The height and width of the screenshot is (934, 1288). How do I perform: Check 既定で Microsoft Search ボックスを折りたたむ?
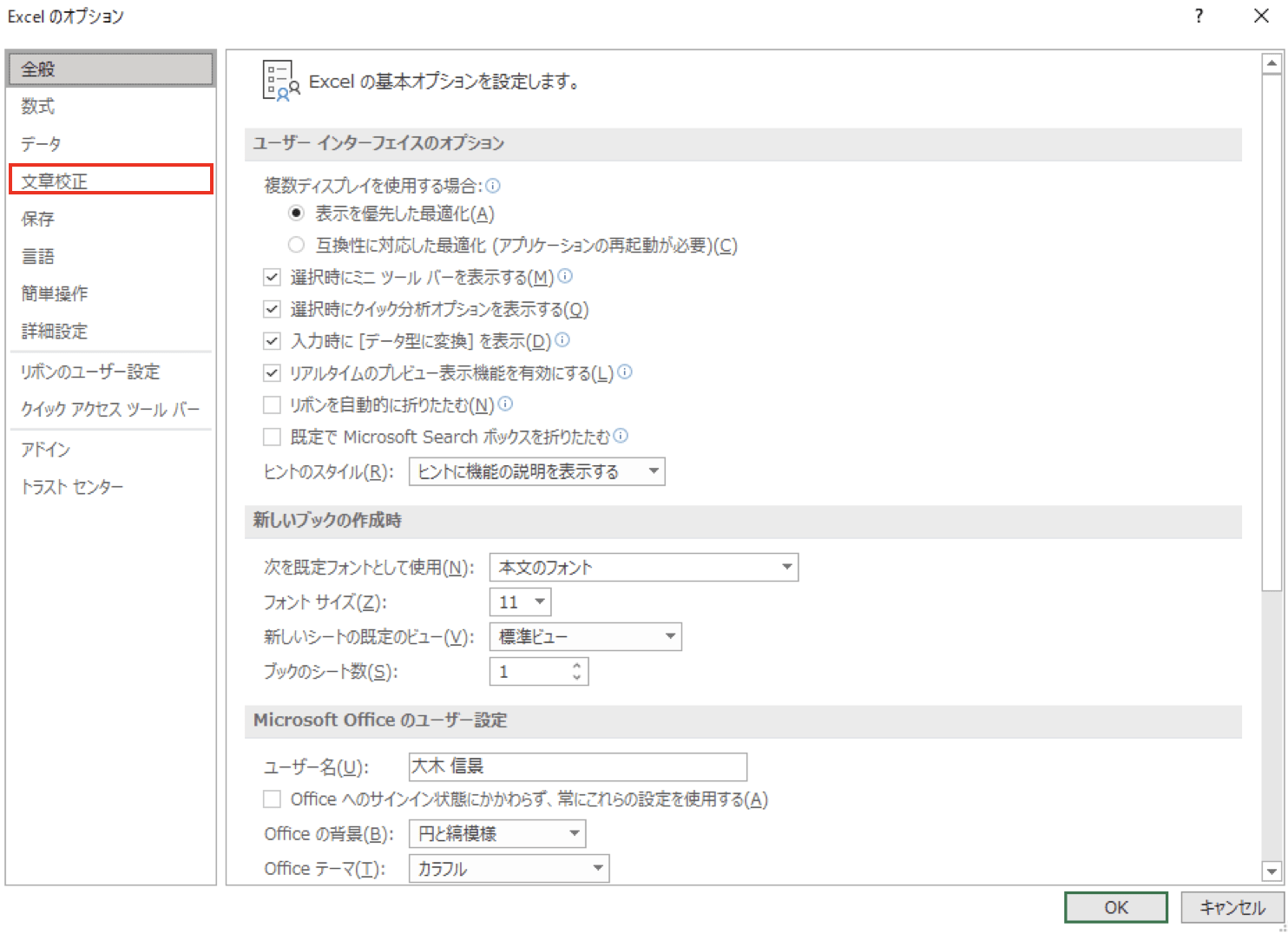coord(272,436)
